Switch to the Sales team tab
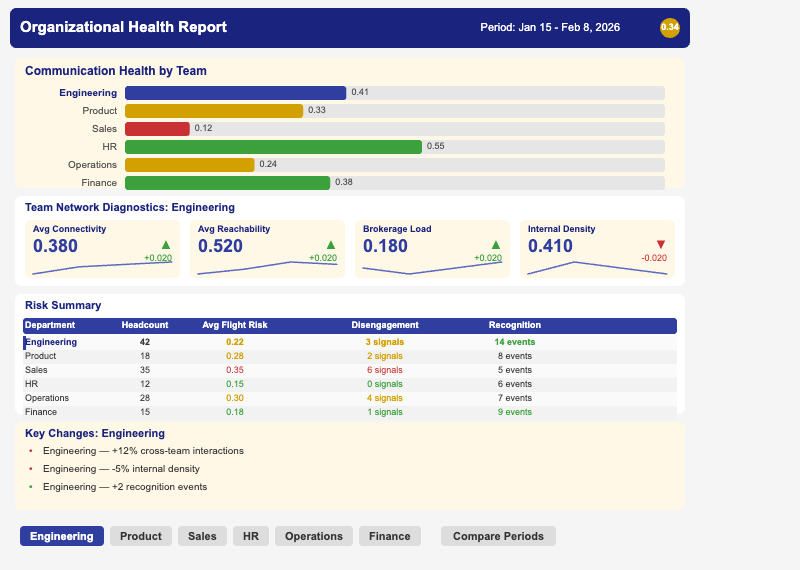Screen dimensions: 800x570 202,536
